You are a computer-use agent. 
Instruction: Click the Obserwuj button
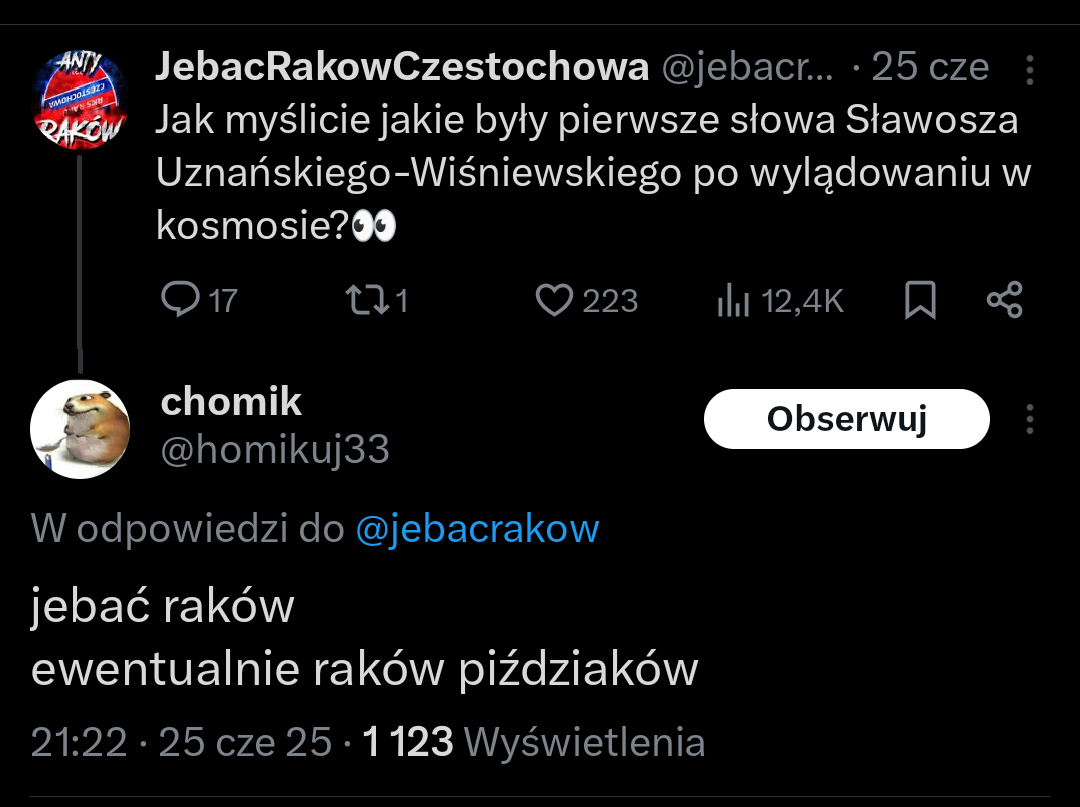pyautogui.click(x=846, y=419)
